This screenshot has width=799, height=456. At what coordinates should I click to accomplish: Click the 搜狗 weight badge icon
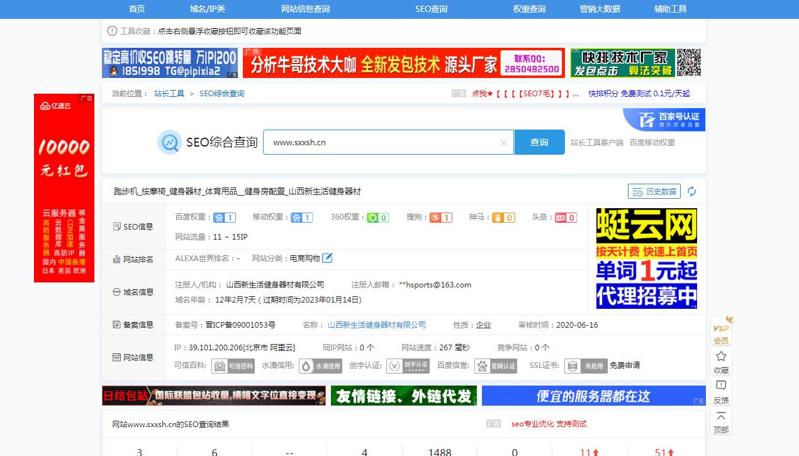[x=441, y=218]
